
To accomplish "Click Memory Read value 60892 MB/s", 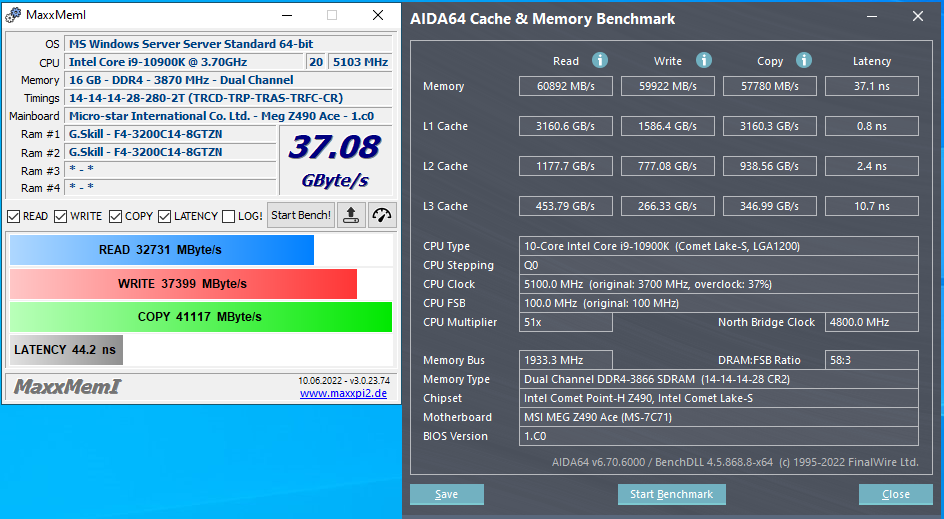I will coord(565,86).
